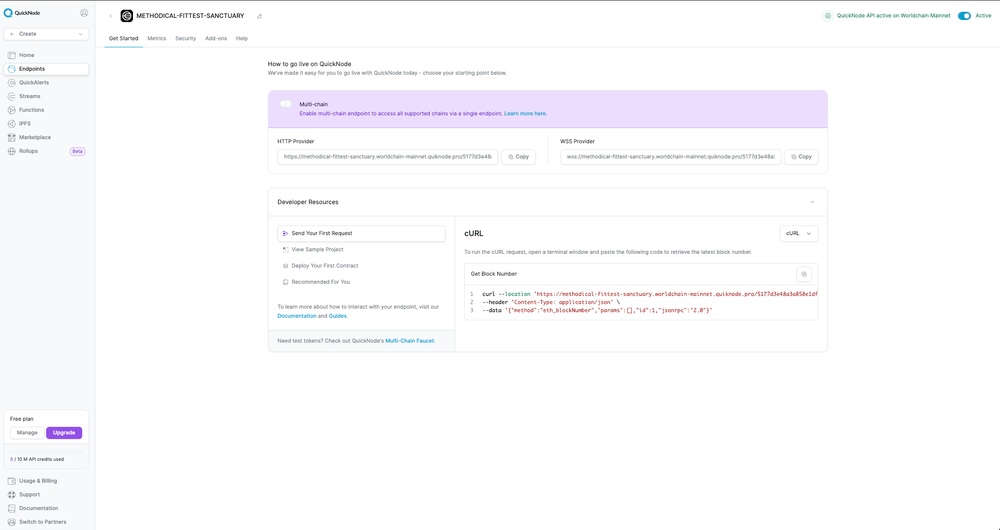Select View Sample Project item
Image resolution: width=1000 pixels, height=530 pixels.
coord(361,250)
